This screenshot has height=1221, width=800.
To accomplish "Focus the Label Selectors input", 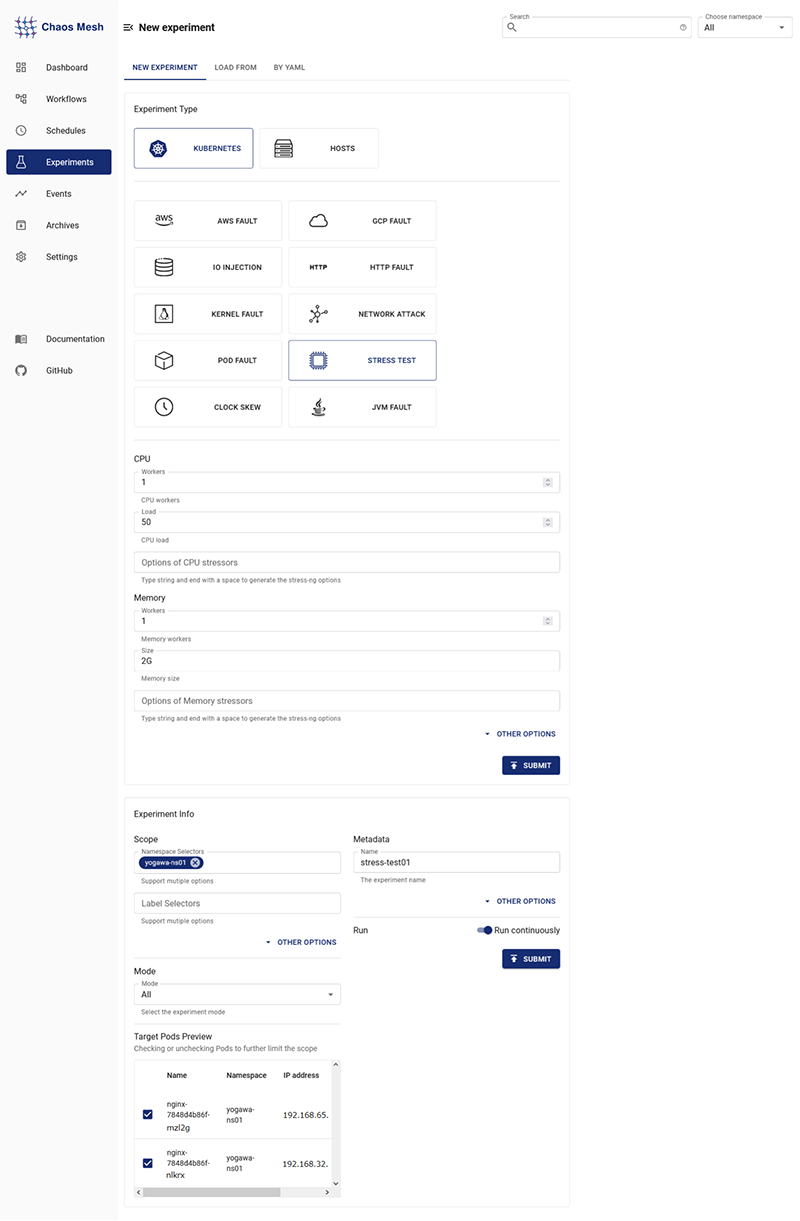I will pos(237,903).
